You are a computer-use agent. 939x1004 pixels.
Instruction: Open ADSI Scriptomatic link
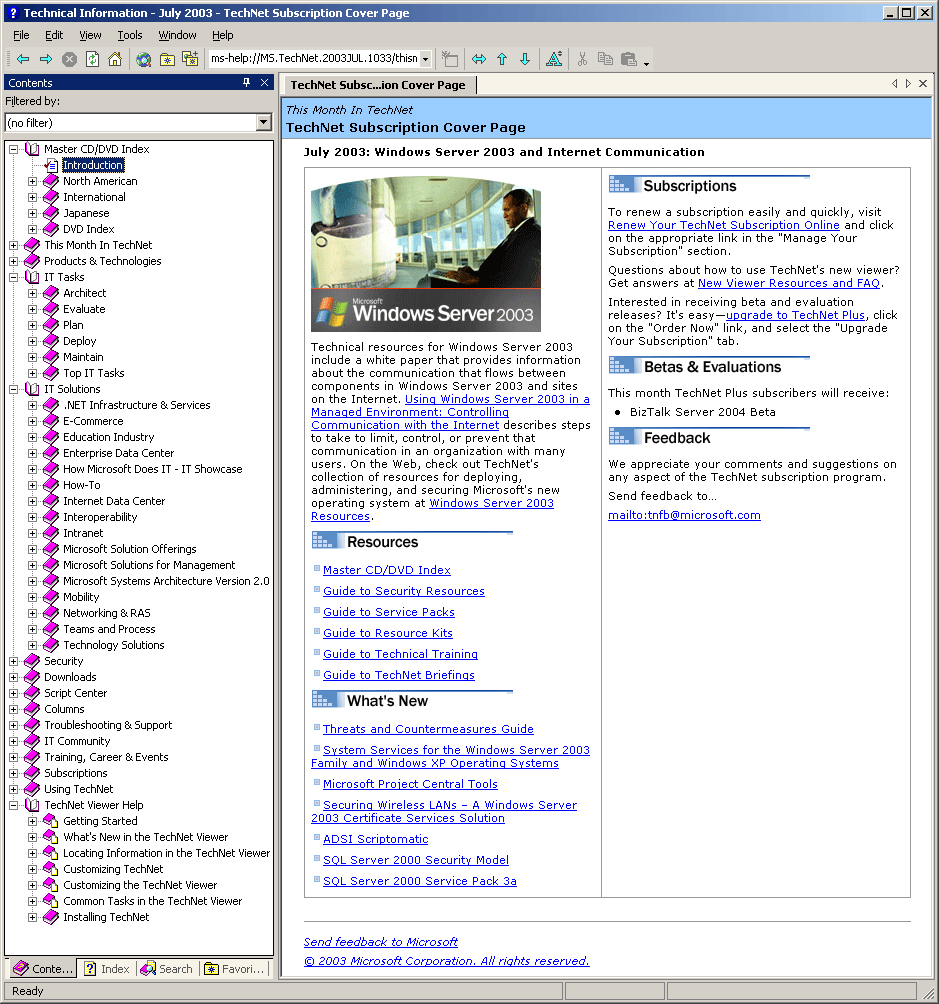pos(375,839)
